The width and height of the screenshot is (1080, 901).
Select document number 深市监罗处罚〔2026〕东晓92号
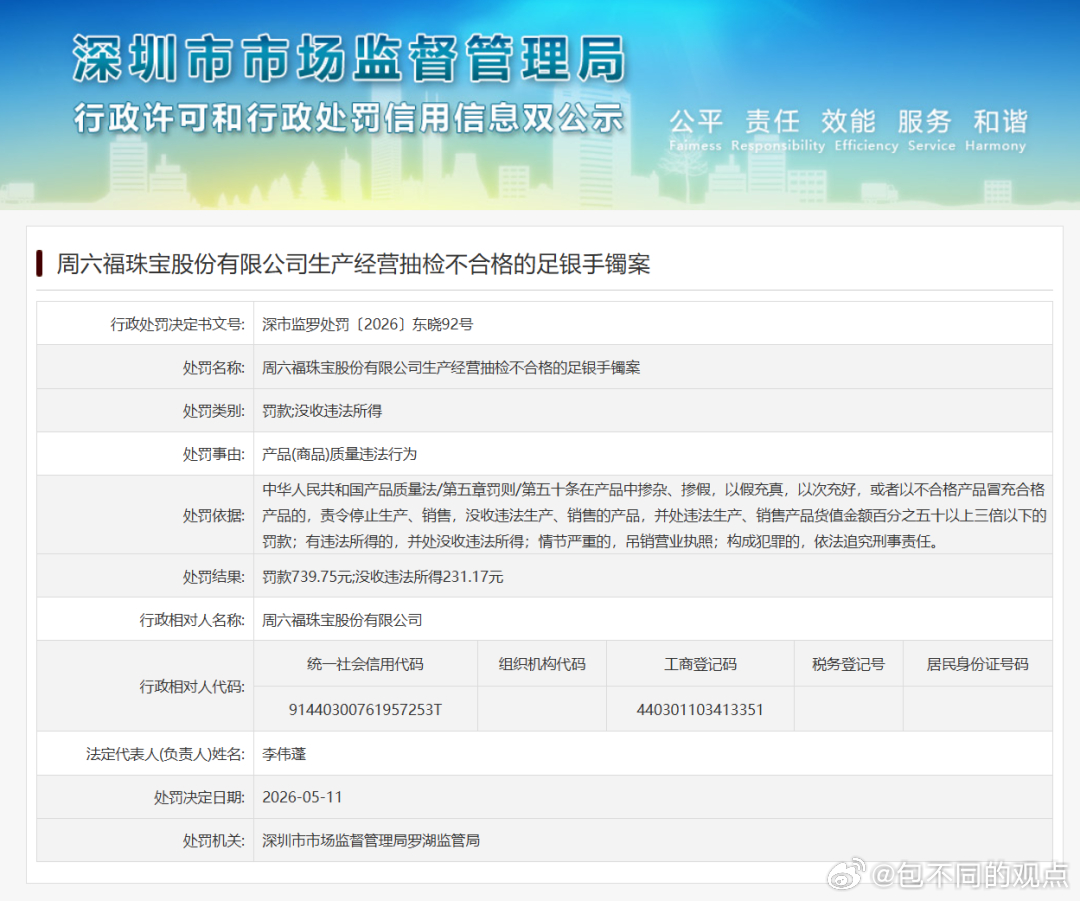click(x=367, y=324)
